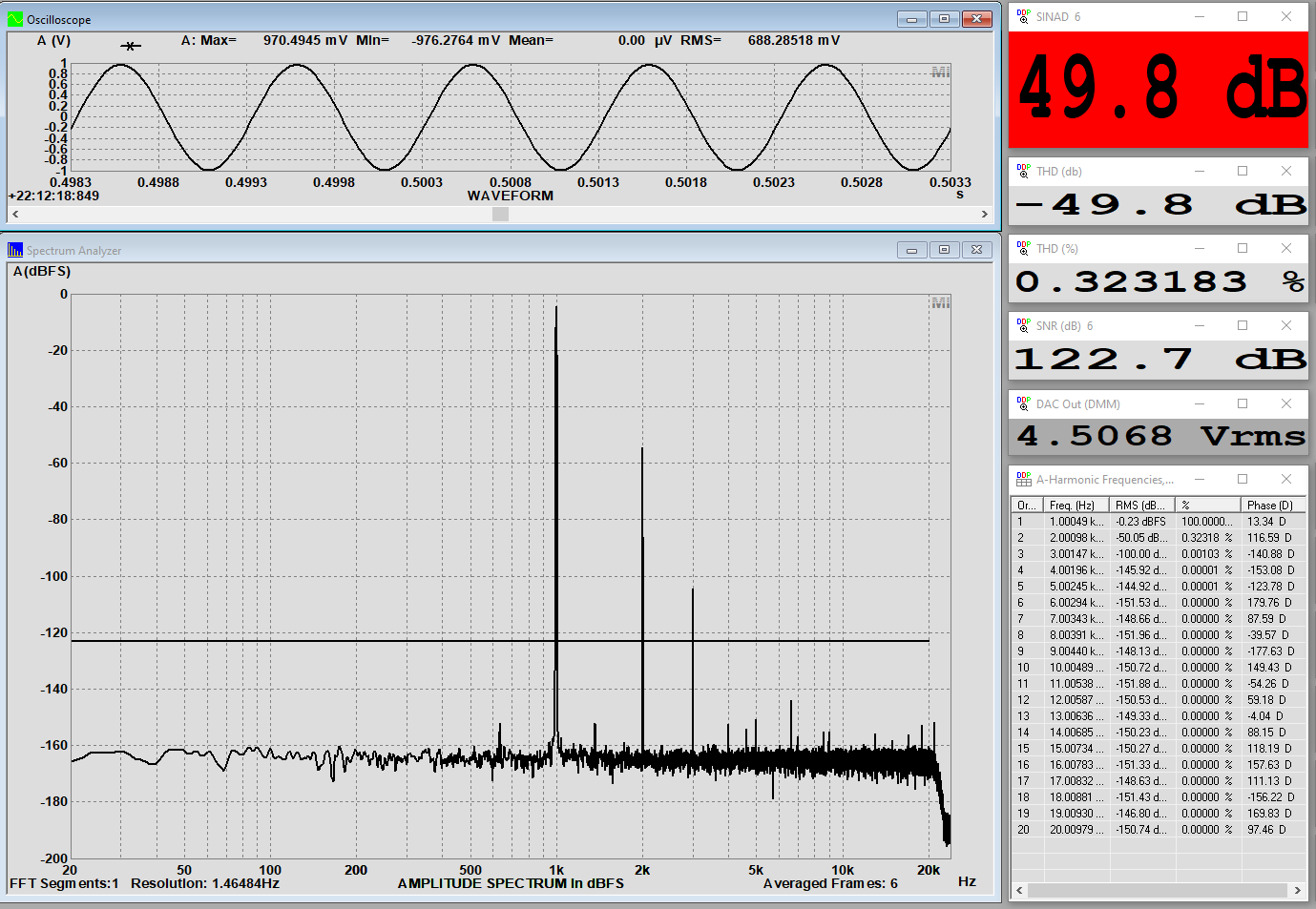Click the oscilloscope horizontal scrollbar thumb
The width and height of the screenshot is (1316, 909).
500,215
